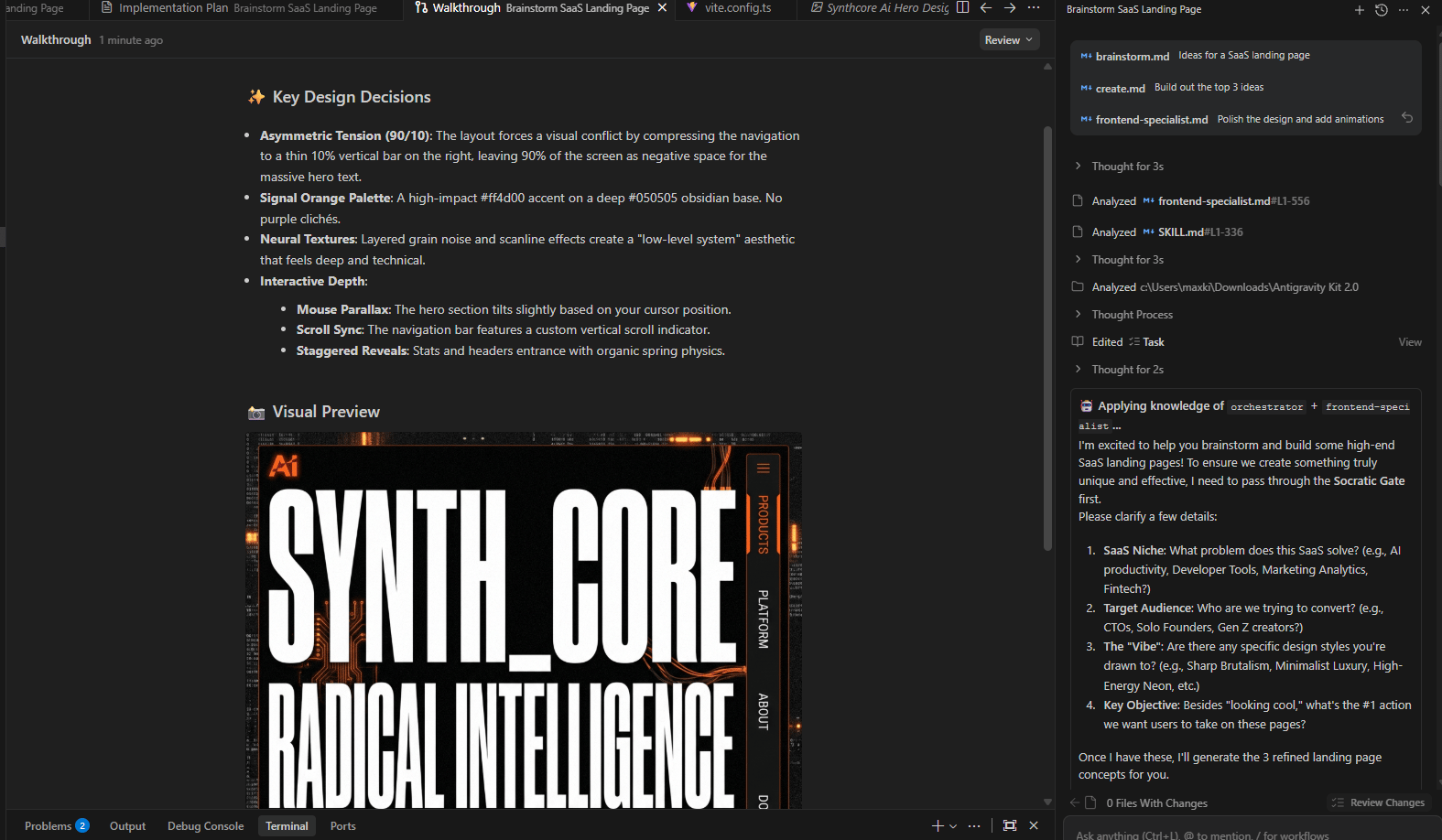Open the Ports panel tab
The width and height of the screenshot is (1442, 840).
(x=343, y=826)
